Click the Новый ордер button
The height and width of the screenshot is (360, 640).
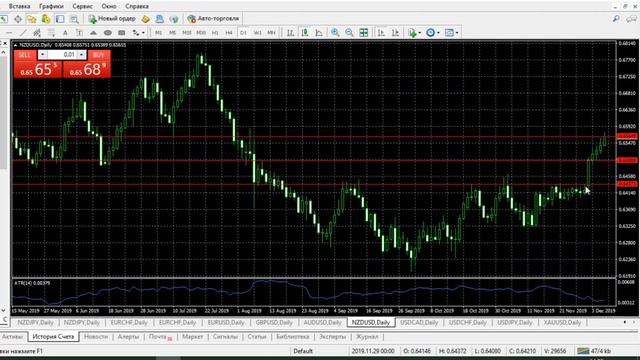(112, 18)
